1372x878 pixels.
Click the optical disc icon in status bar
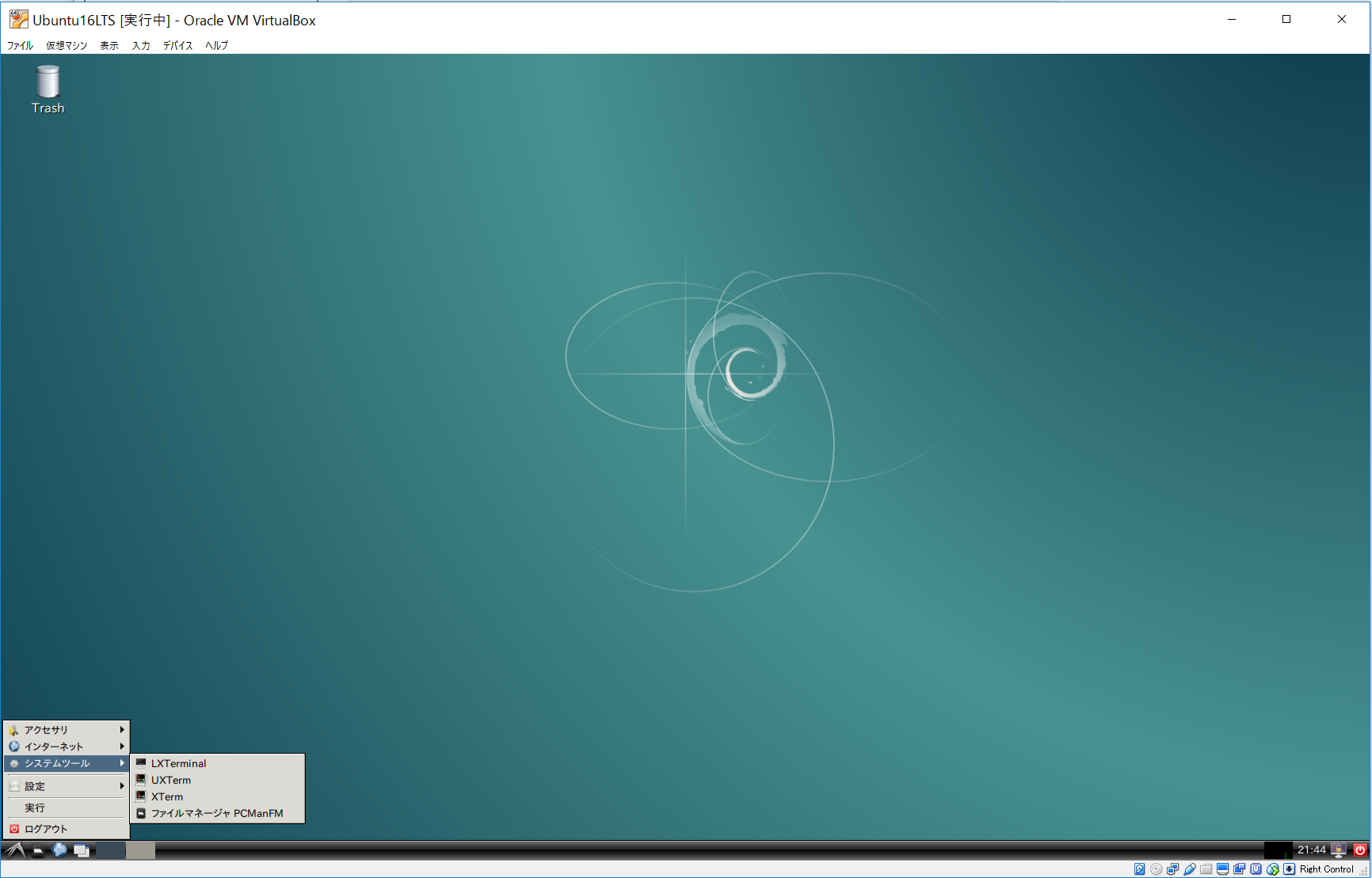coord(1156,868)
